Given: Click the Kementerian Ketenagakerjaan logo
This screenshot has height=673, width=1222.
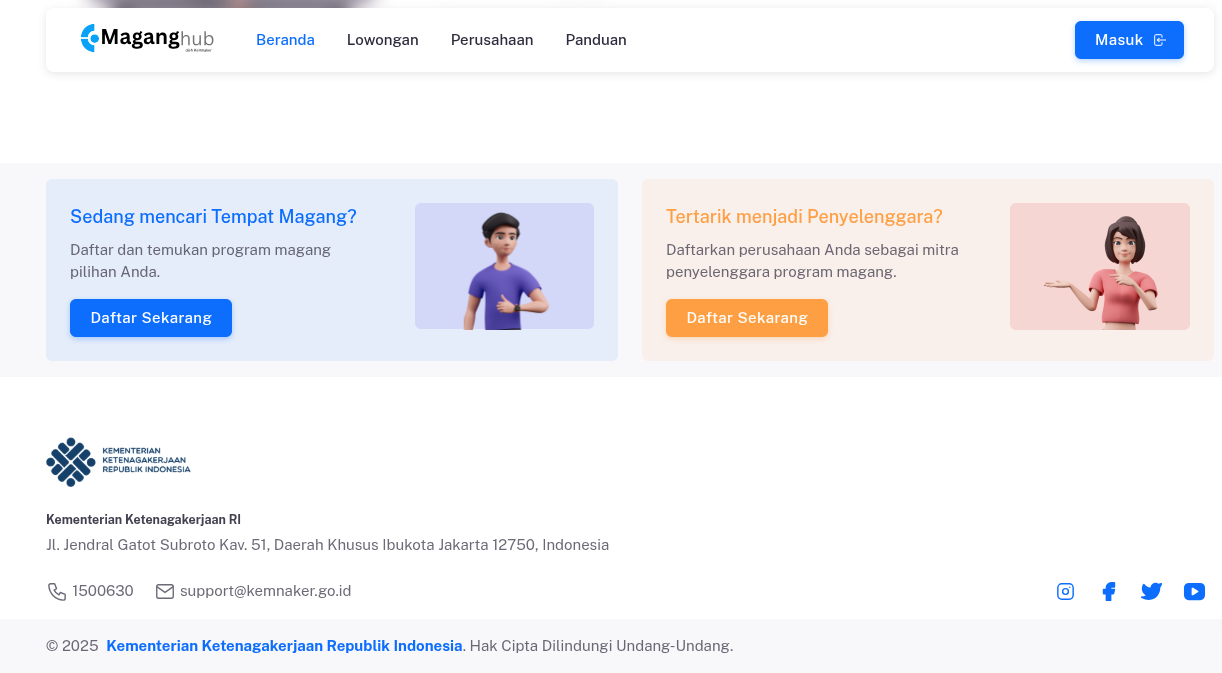Looking at the screenshot, I should coord(118,461).
